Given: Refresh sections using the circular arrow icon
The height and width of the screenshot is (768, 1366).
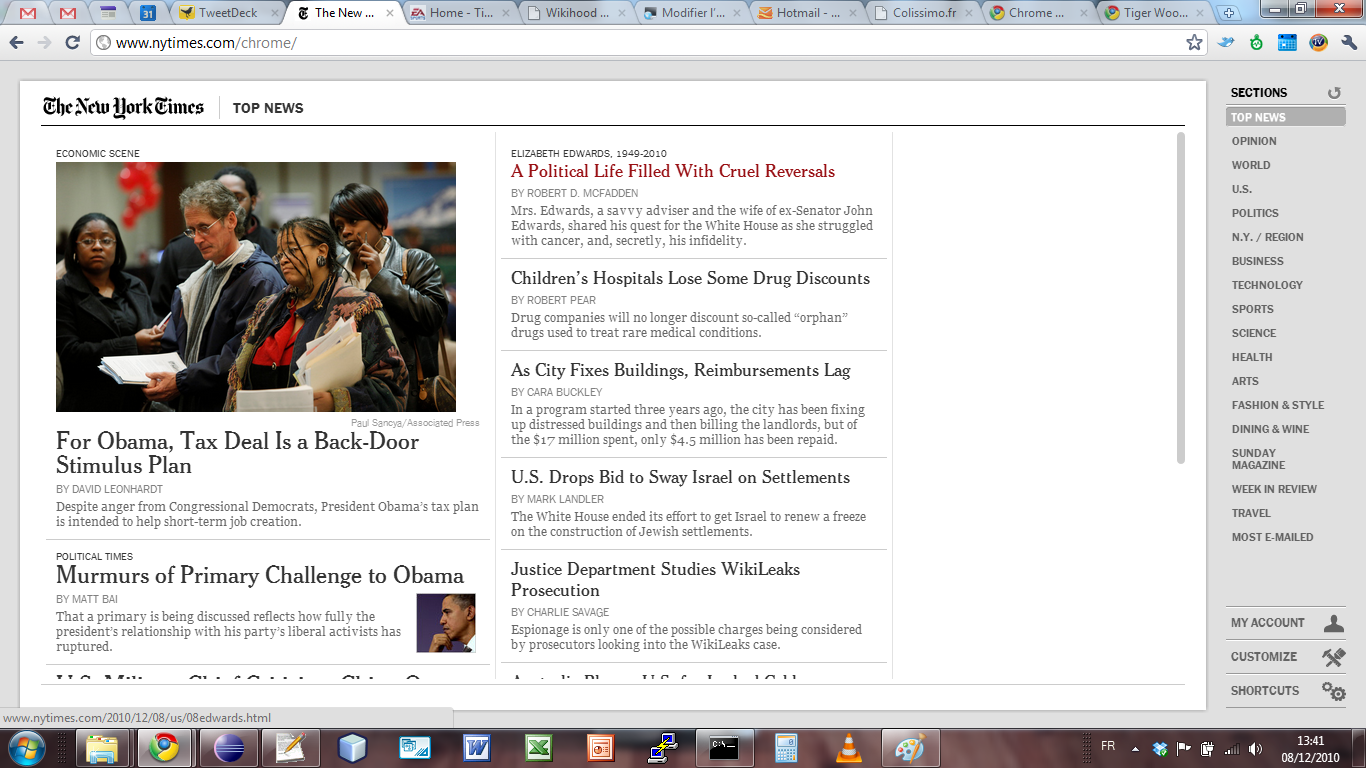Looking at the screenshot, I should click(x=1334, y=93).
